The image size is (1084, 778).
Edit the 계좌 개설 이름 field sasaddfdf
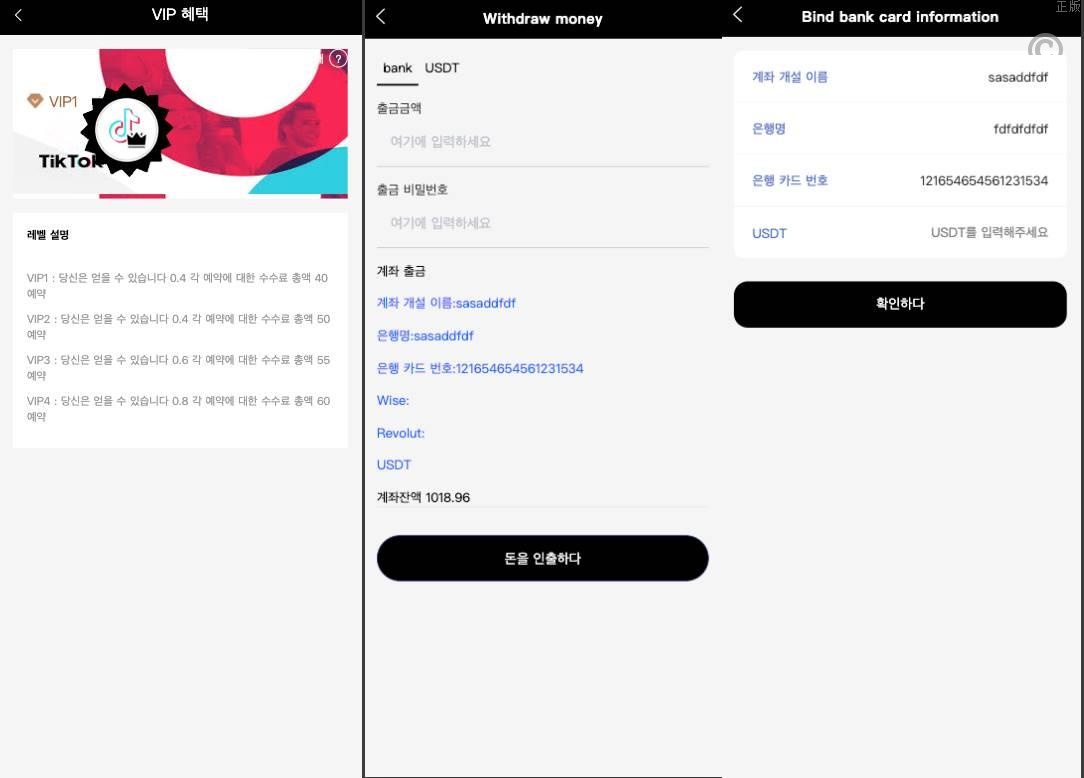(899, 77)
